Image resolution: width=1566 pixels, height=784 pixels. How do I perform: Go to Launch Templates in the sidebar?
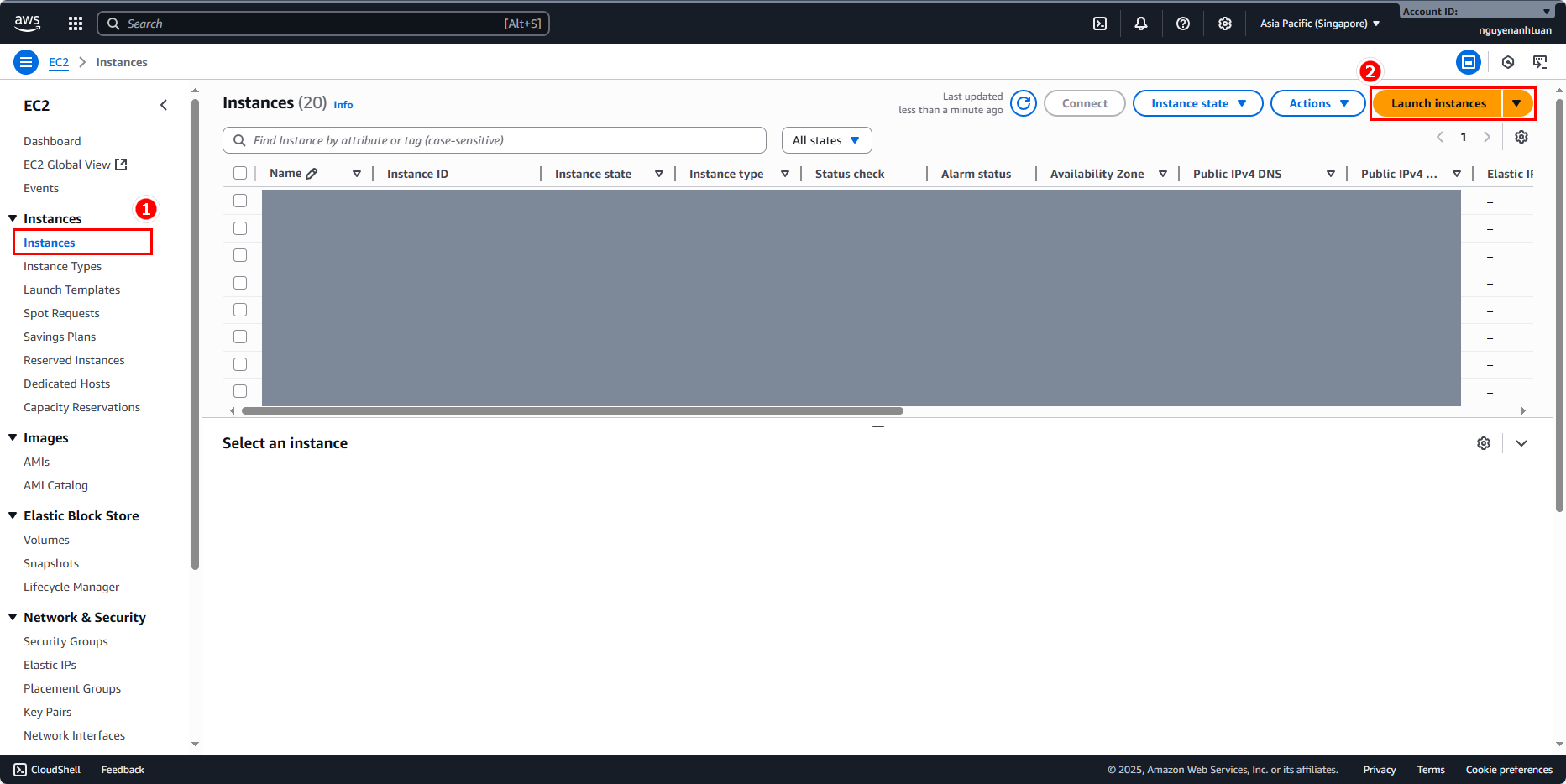point(71,290)
